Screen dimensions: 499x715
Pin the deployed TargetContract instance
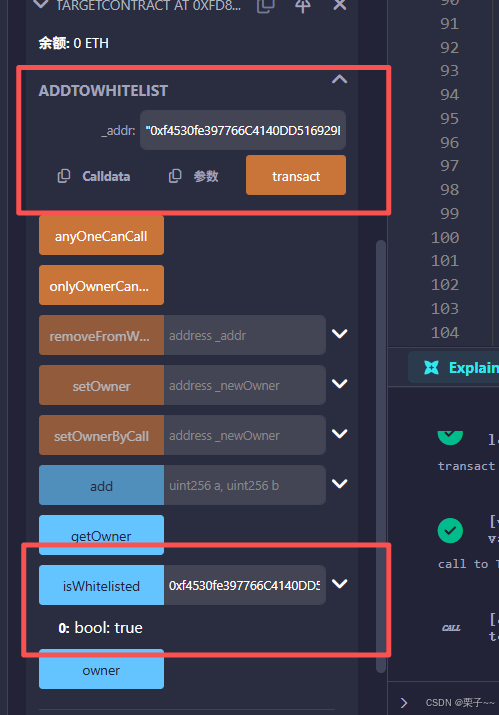pyautogui.click(x=302, y=5)
